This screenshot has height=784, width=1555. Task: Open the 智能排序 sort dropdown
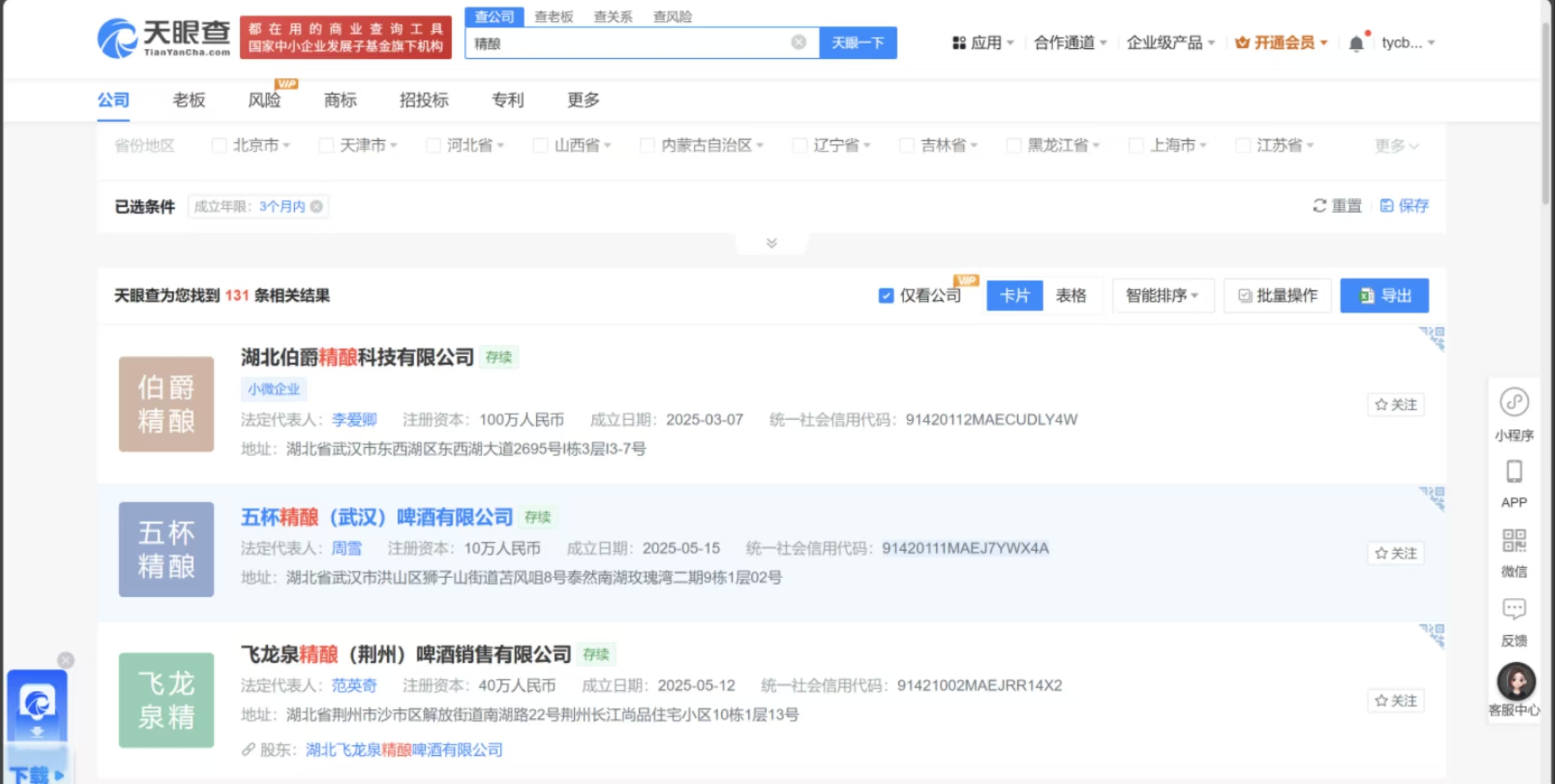coord(1162,296)
